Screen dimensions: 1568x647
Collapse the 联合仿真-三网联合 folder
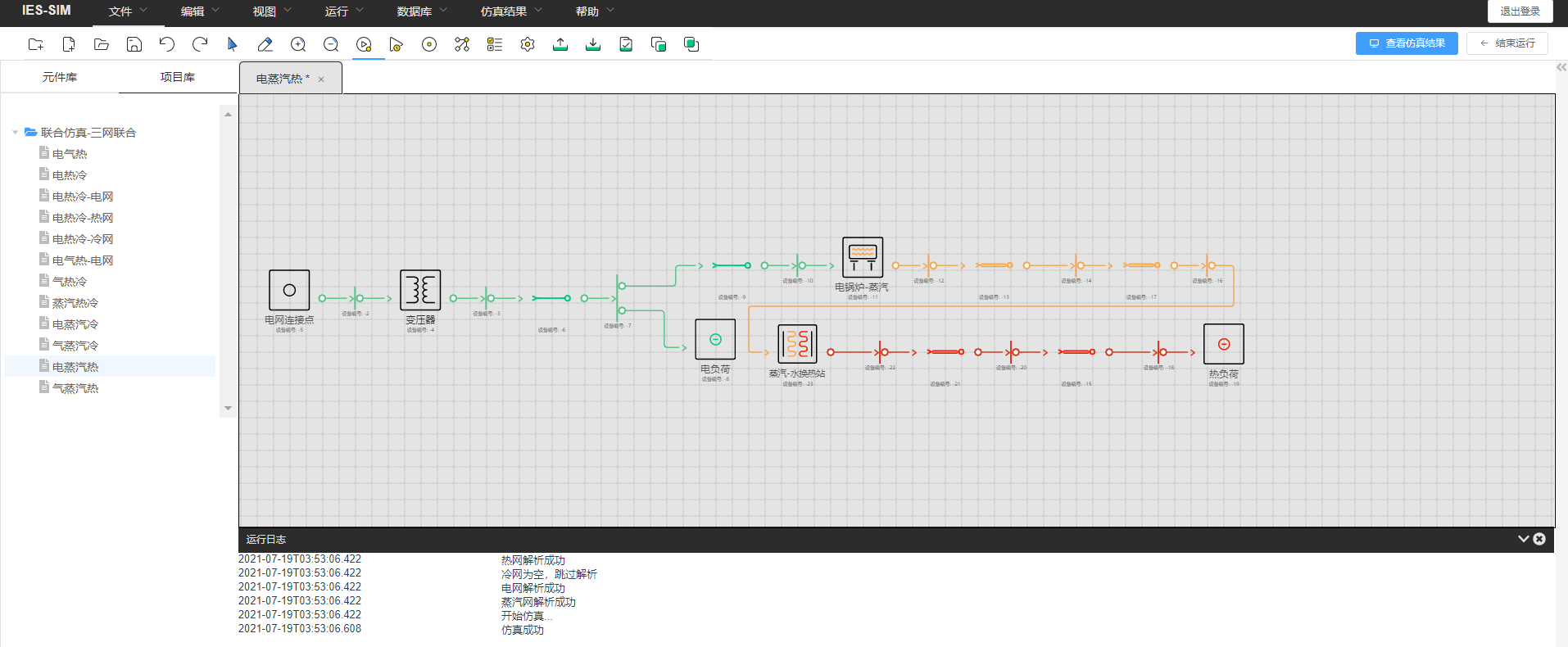coord(15,133)
